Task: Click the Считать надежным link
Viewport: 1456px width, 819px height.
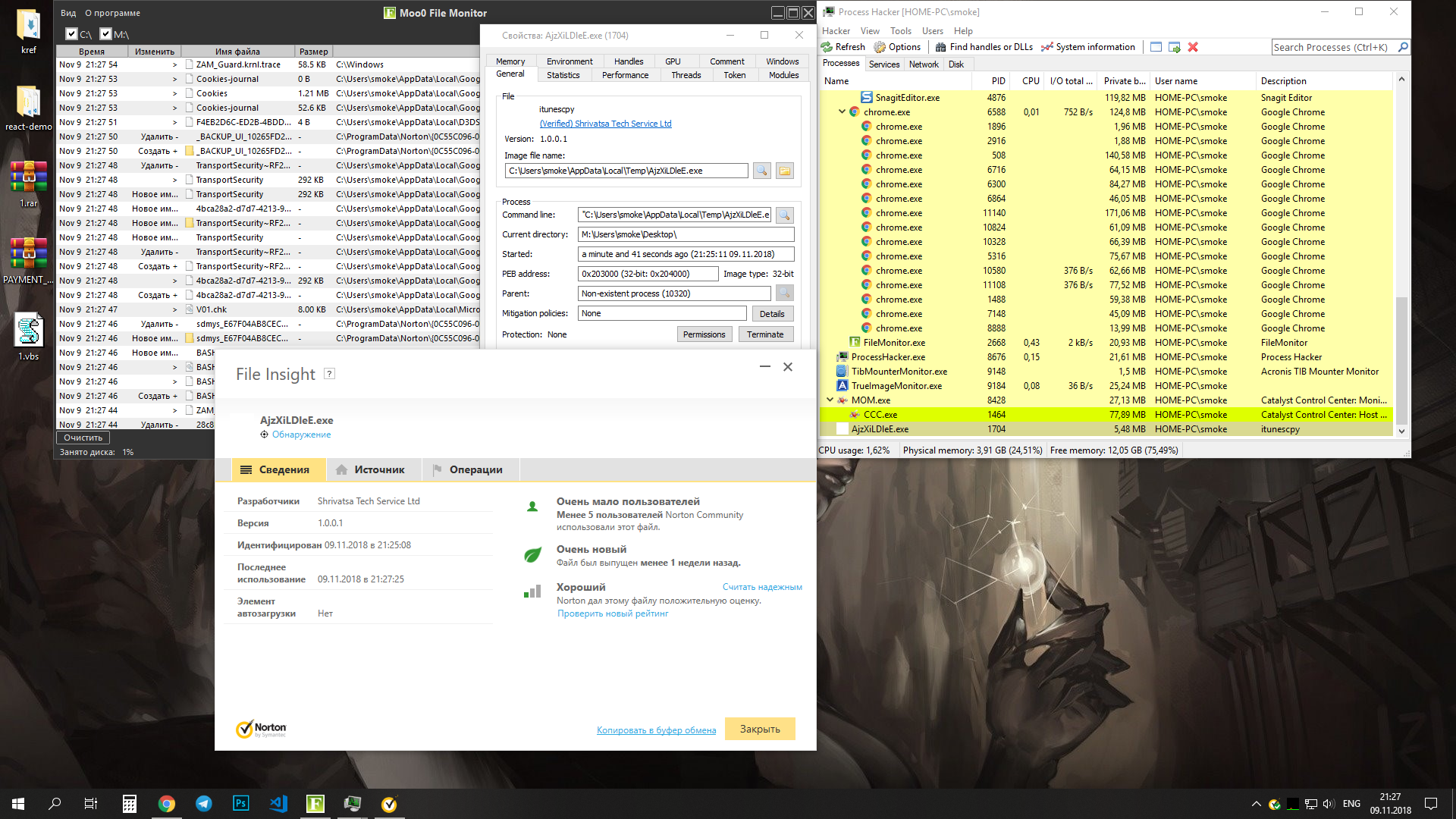Action: pyautogui.click(x=762, y=587)
